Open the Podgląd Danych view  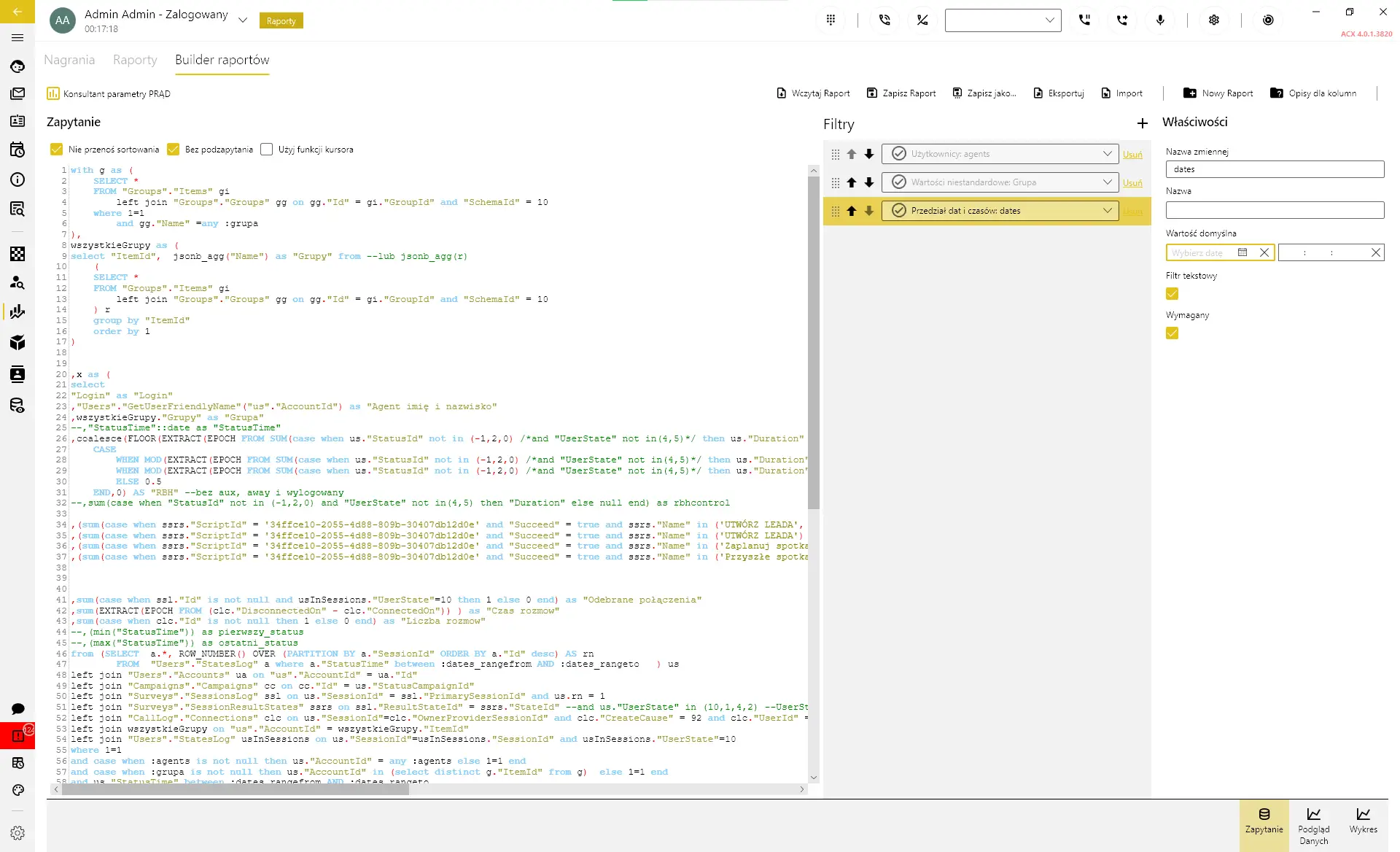point(1313,825)
